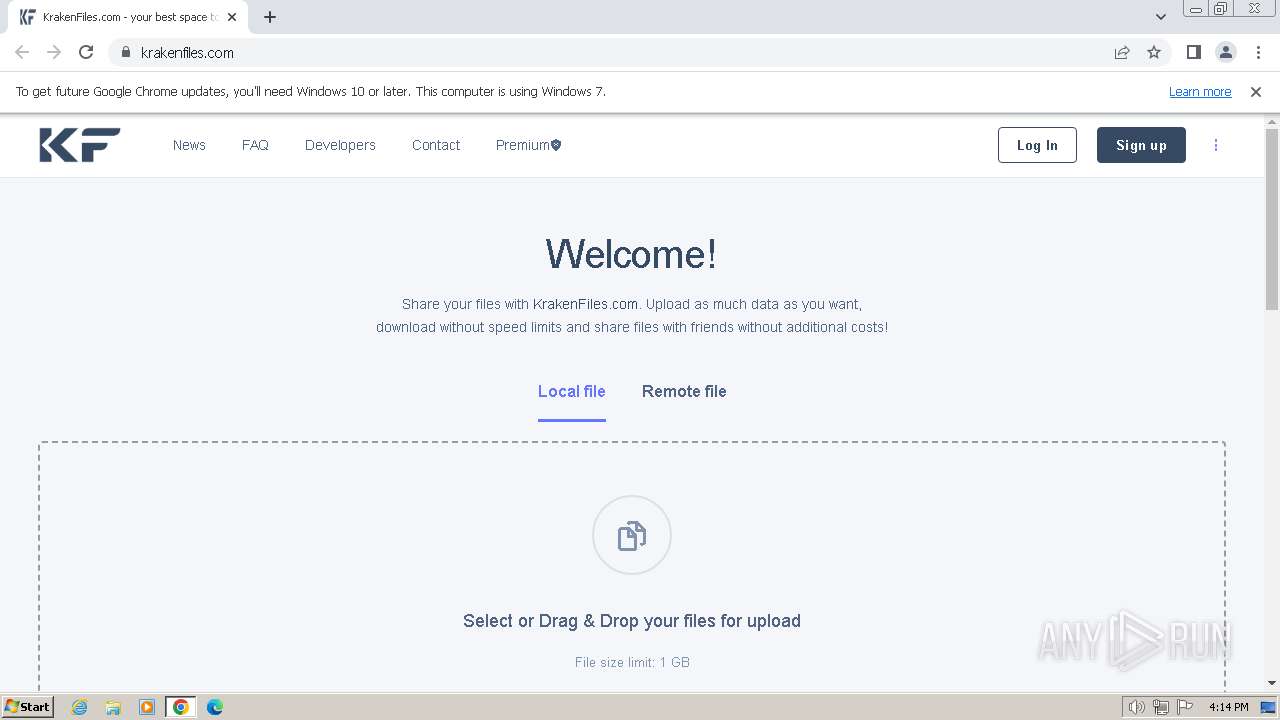Click the scroll up arrow of page scrollbar
1280x720 pixels.
pos(1272,122)
